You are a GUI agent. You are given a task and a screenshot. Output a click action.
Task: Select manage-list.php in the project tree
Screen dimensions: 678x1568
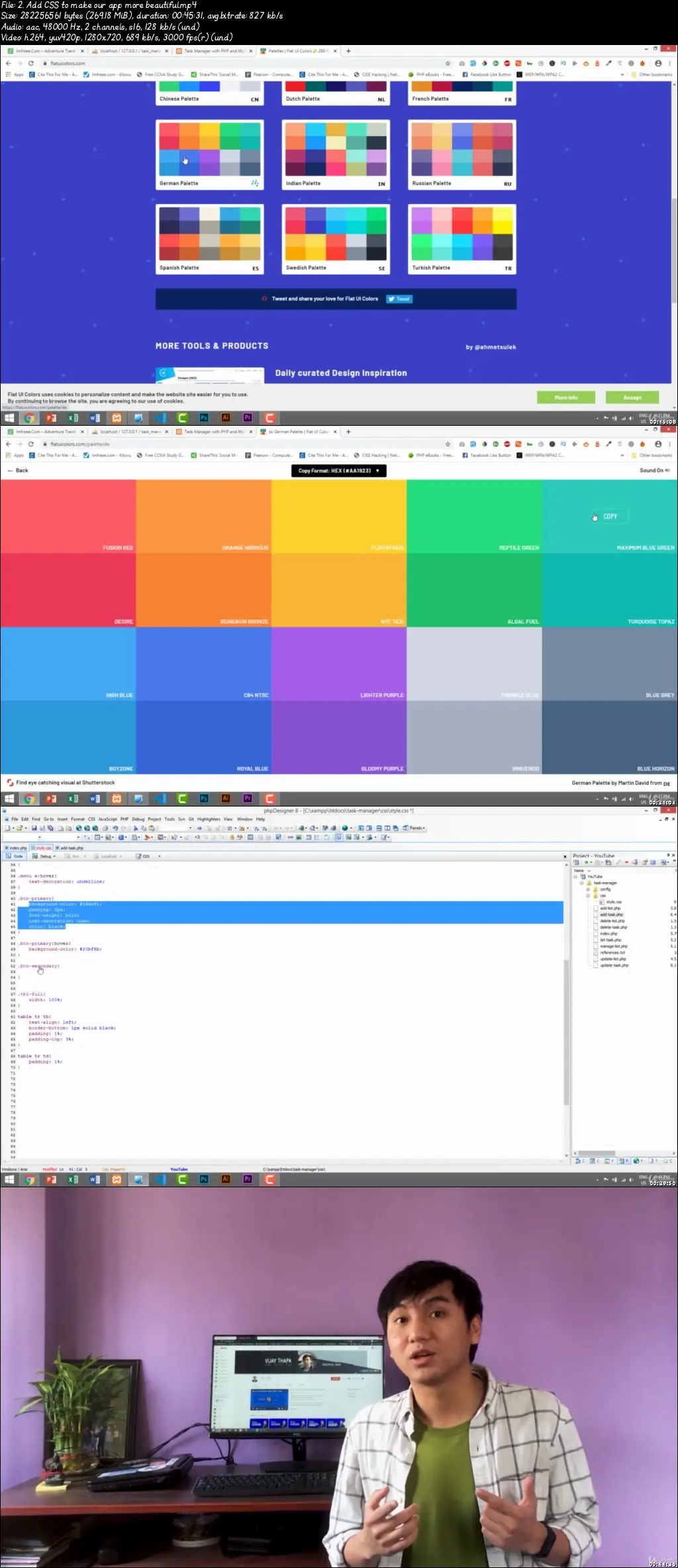pos(613,946)
